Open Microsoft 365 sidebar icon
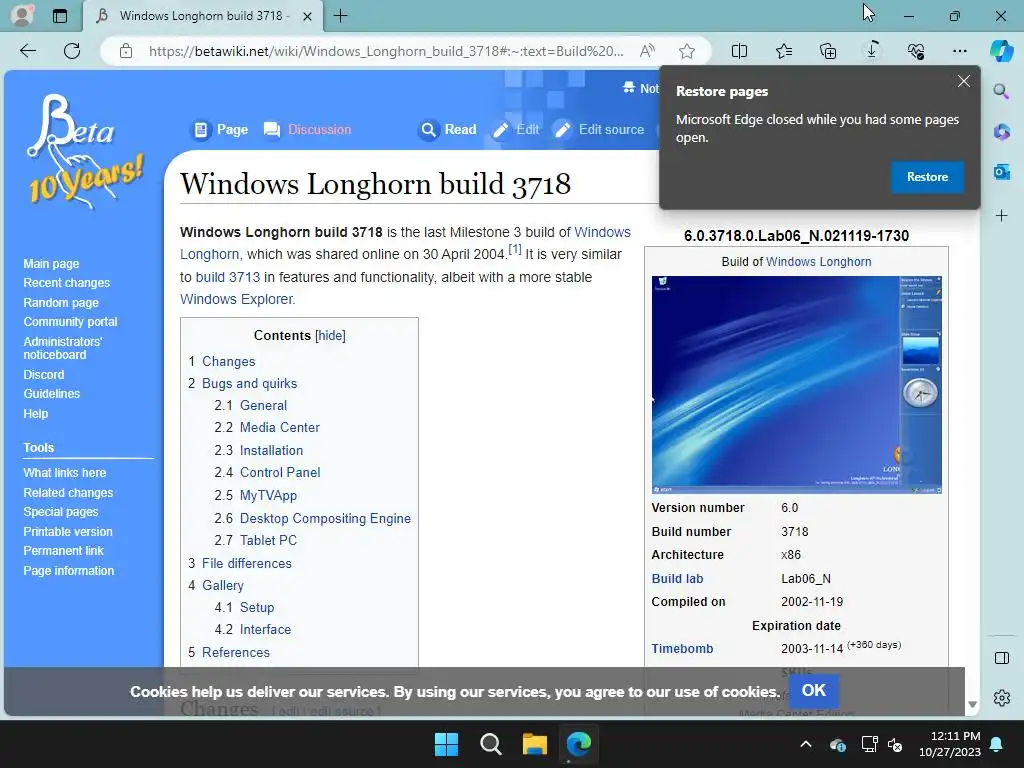1024x768 pixels. (1001, 131)
